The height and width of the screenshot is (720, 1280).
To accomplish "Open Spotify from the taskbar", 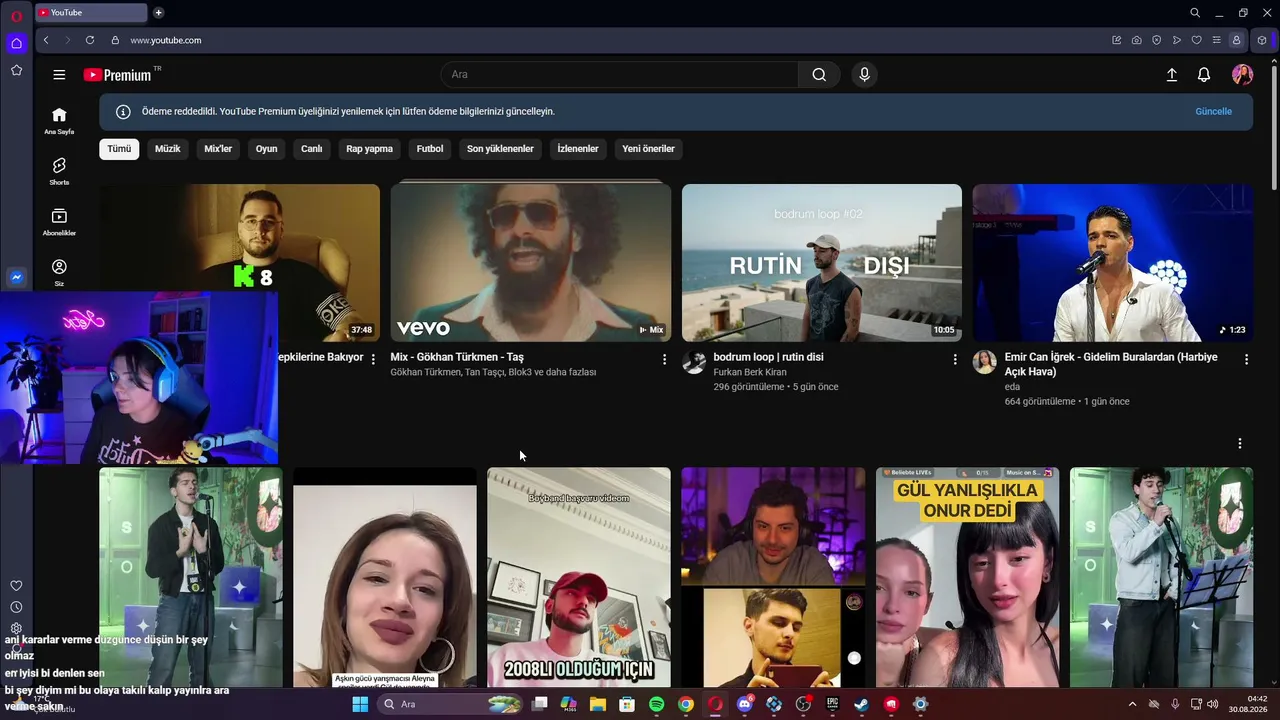I will [656, 704].
